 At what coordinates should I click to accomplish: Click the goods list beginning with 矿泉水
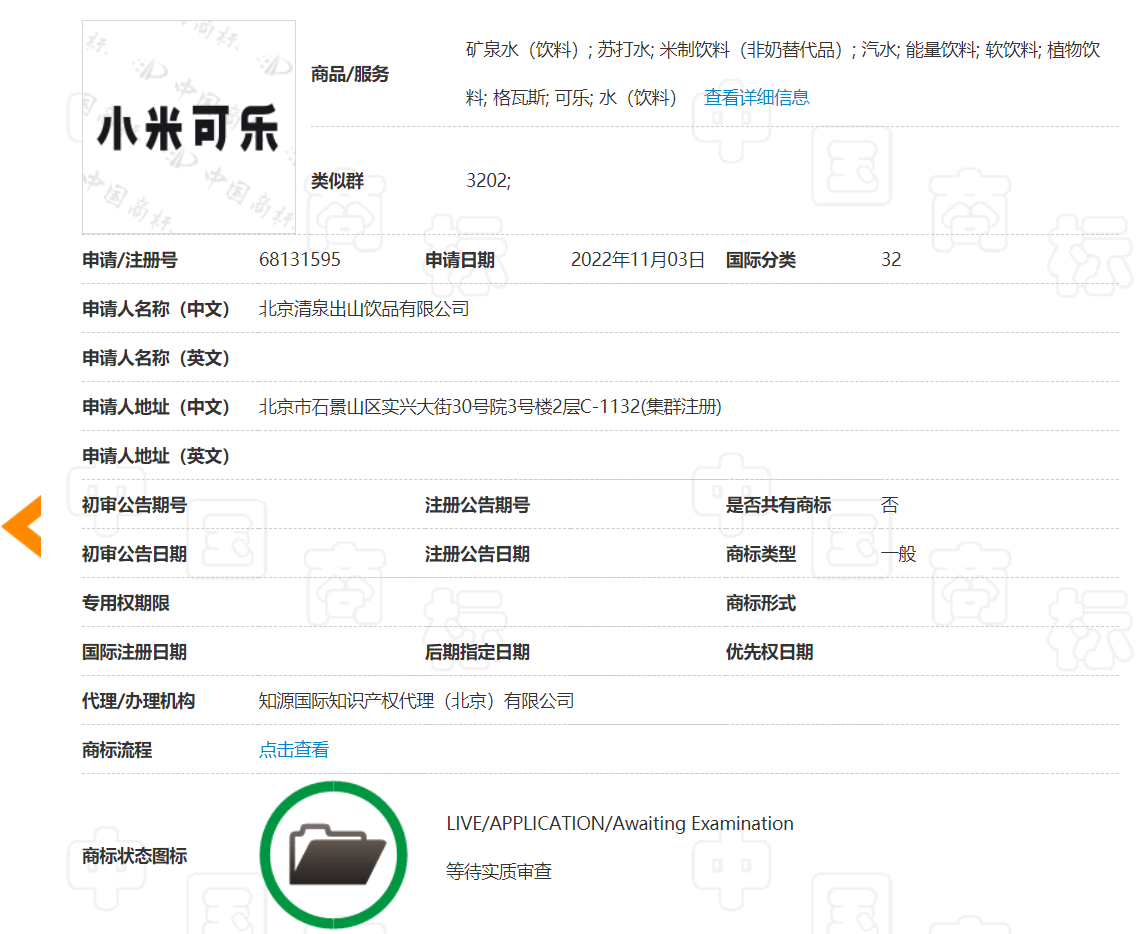point(782,50)
